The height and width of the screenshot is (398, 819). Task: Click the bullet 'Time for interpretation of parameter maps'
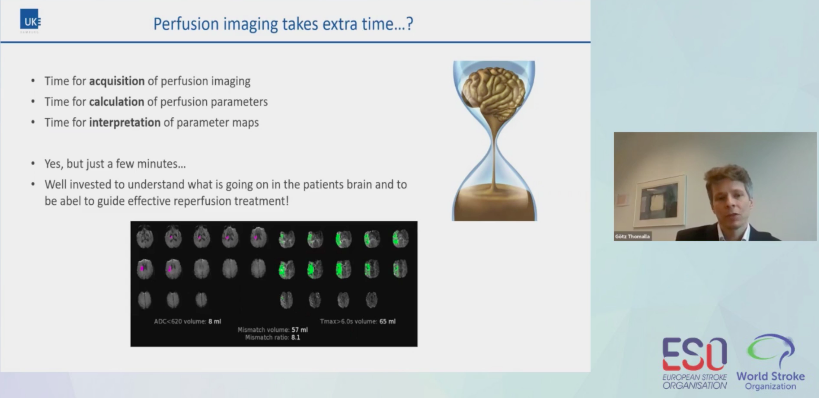point(151,123)
